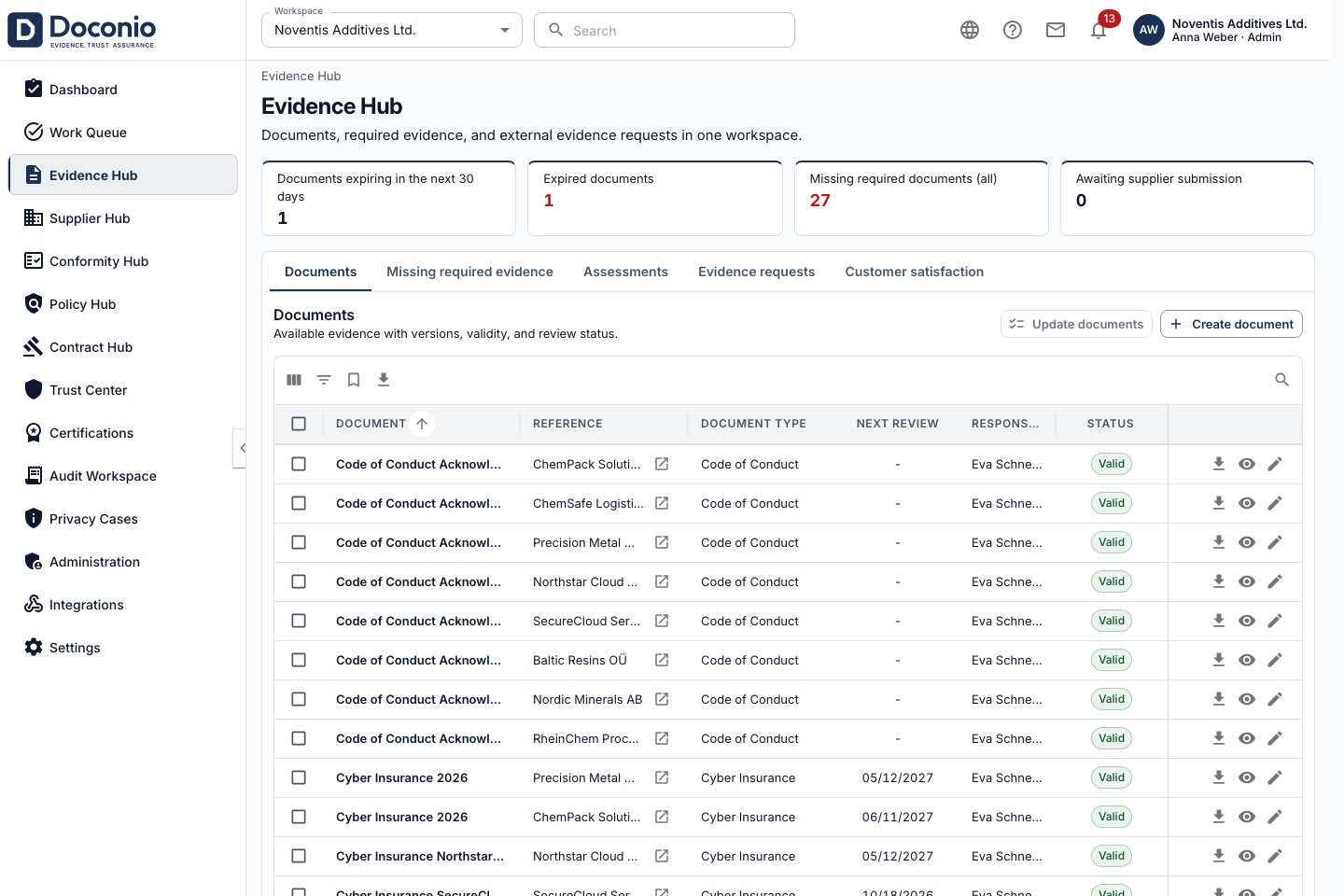This screenshot has height=896, width=1344.
Task: Select the 06/11/2027 next review date
Action: point(897,817)
